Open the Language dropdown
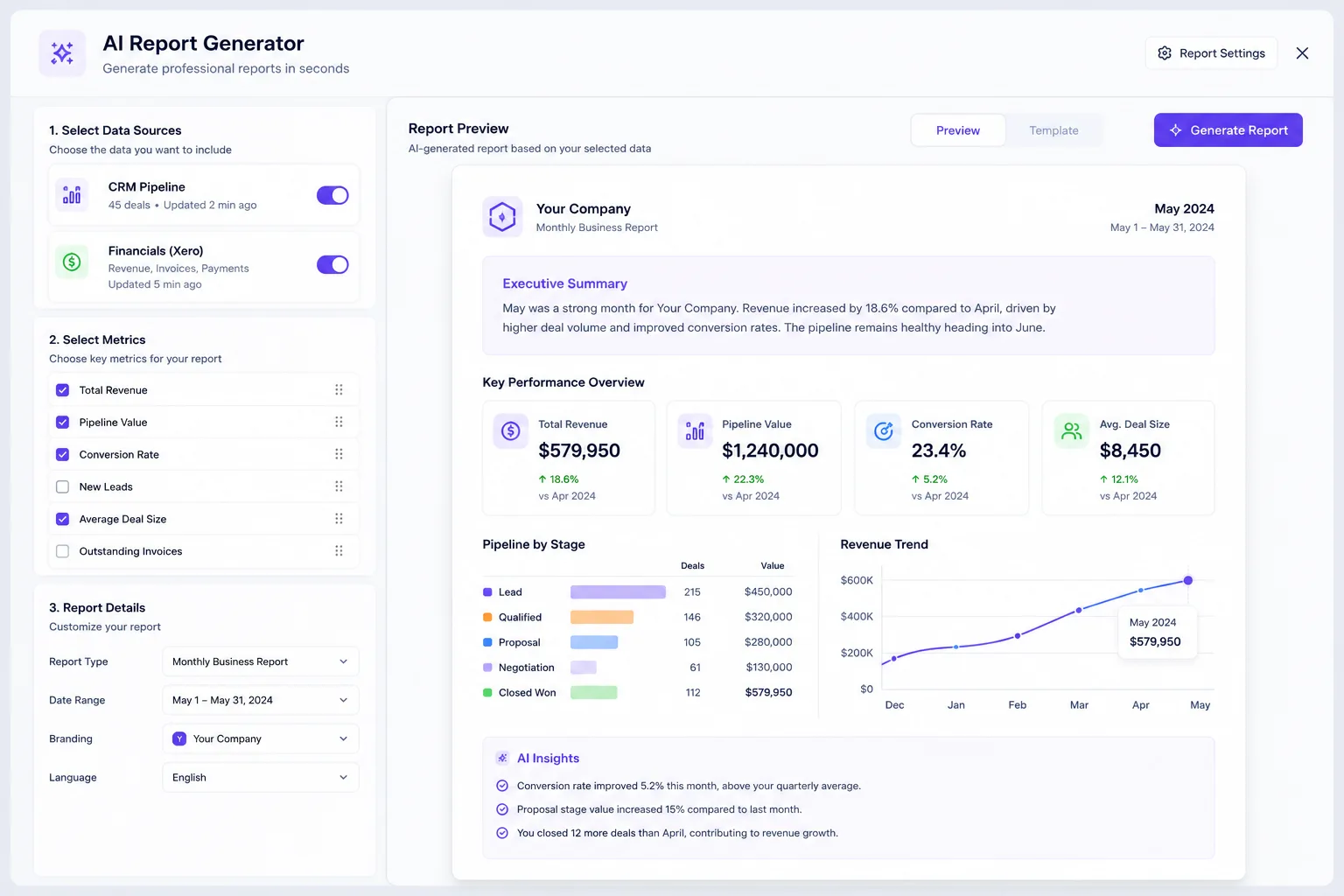This screenshot has height=896, width=1344. click(x=261, y=777)
